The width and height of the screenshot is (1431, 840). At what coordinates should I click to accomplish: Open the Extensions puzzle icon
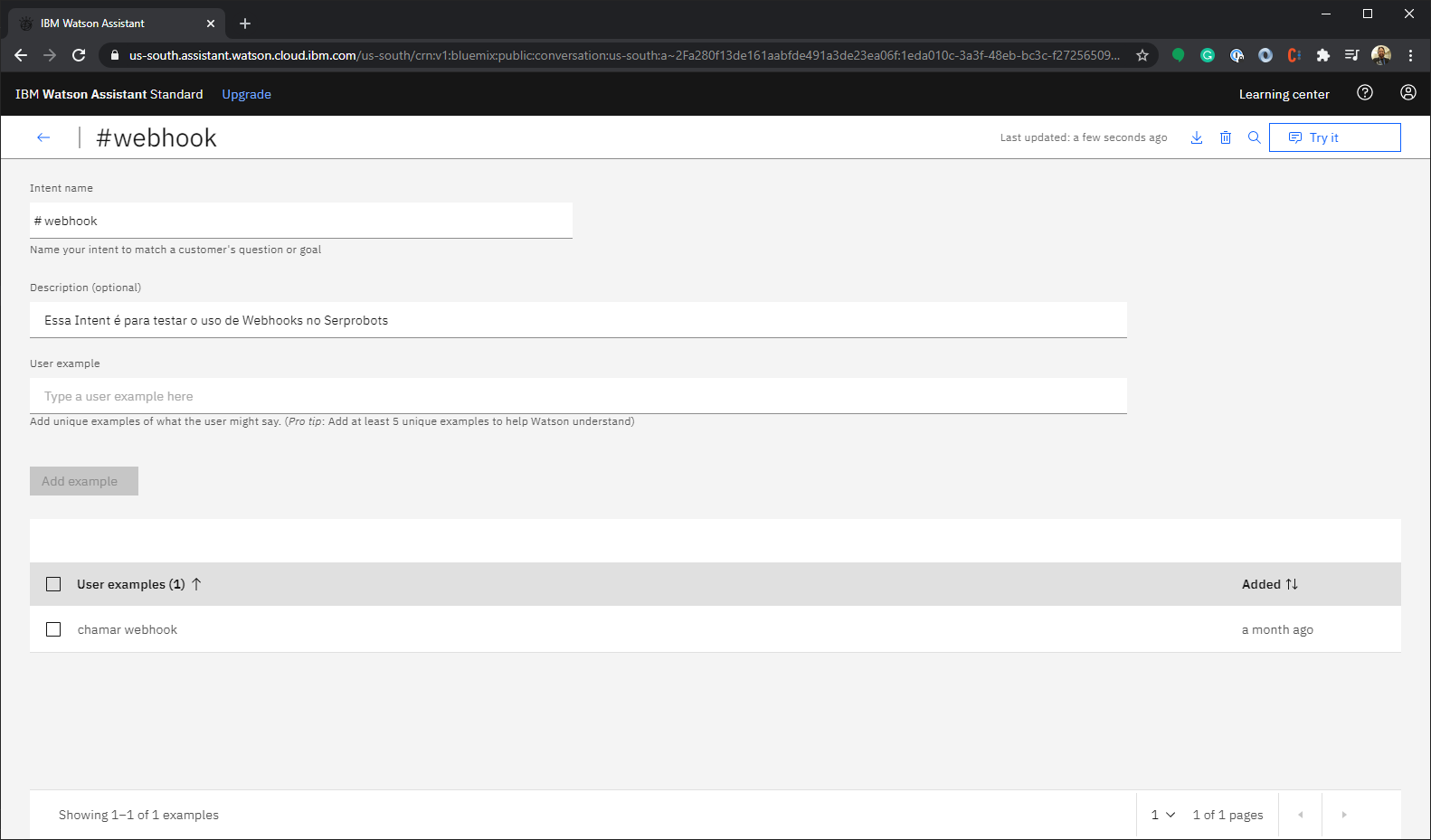[x=1323, y=55]
